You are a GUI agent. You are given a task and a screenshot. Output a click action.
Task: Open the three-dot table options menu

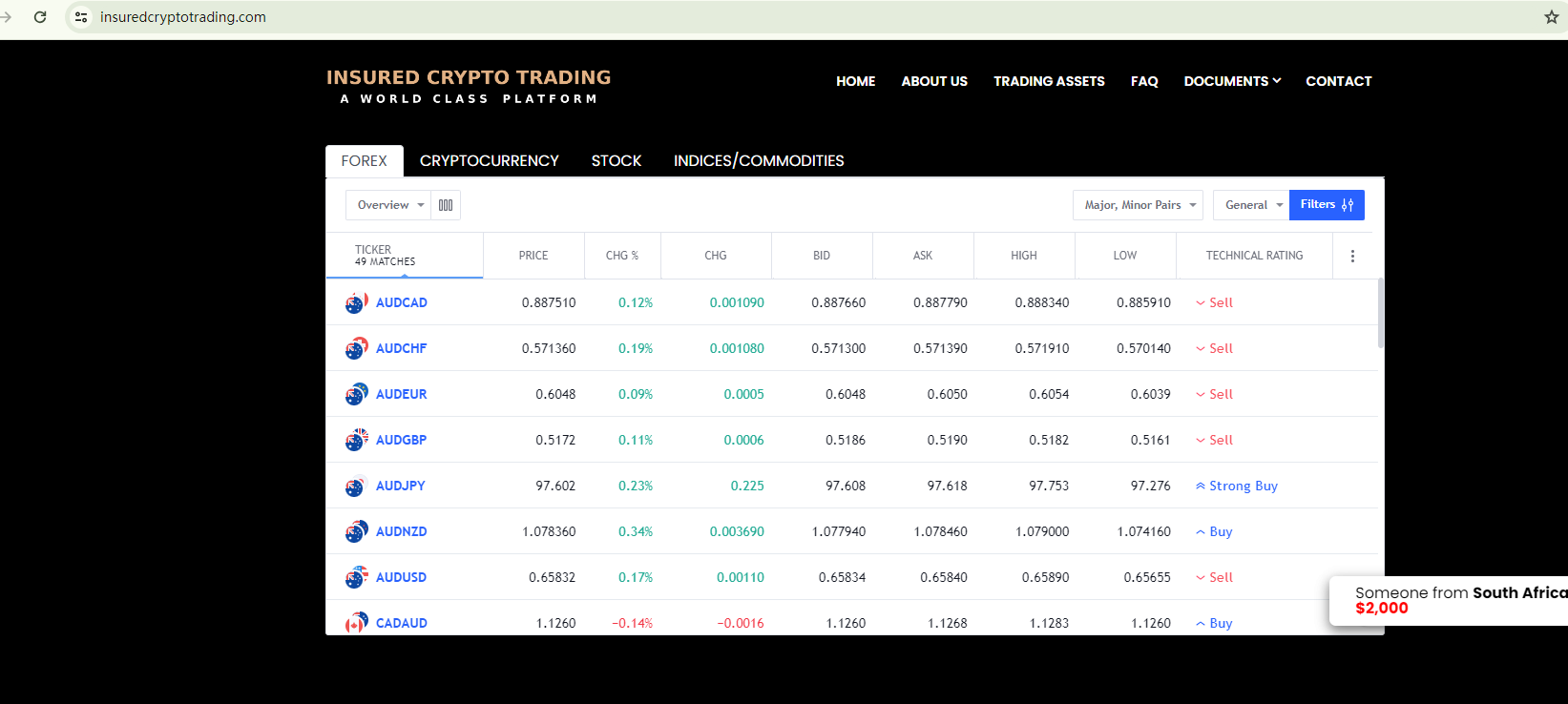click(x=1352, y=256)
